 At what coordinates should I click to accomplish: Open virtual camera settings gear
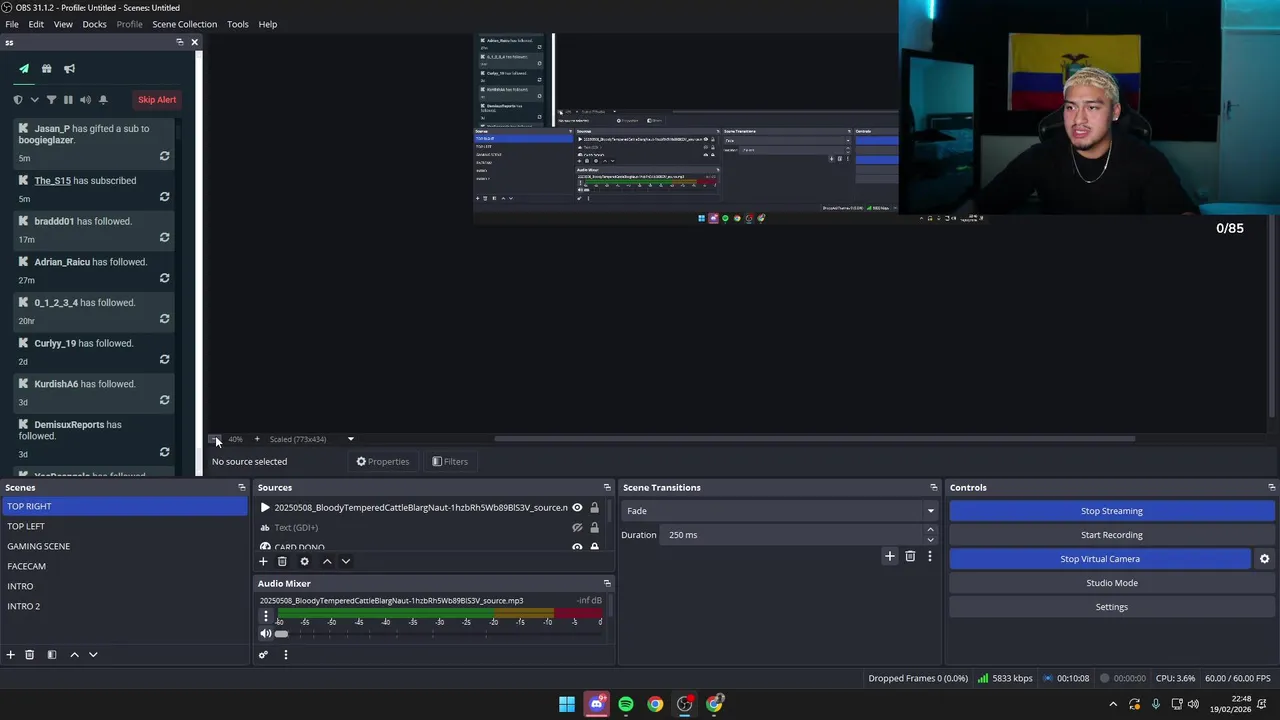[x=1264, y=559]
